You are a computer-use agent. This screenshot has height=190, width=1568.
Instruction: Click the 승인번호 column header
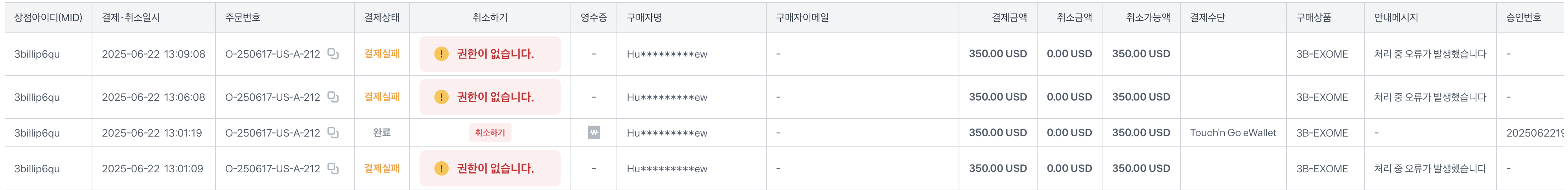pyautogui.click(x=1524, y=18)
